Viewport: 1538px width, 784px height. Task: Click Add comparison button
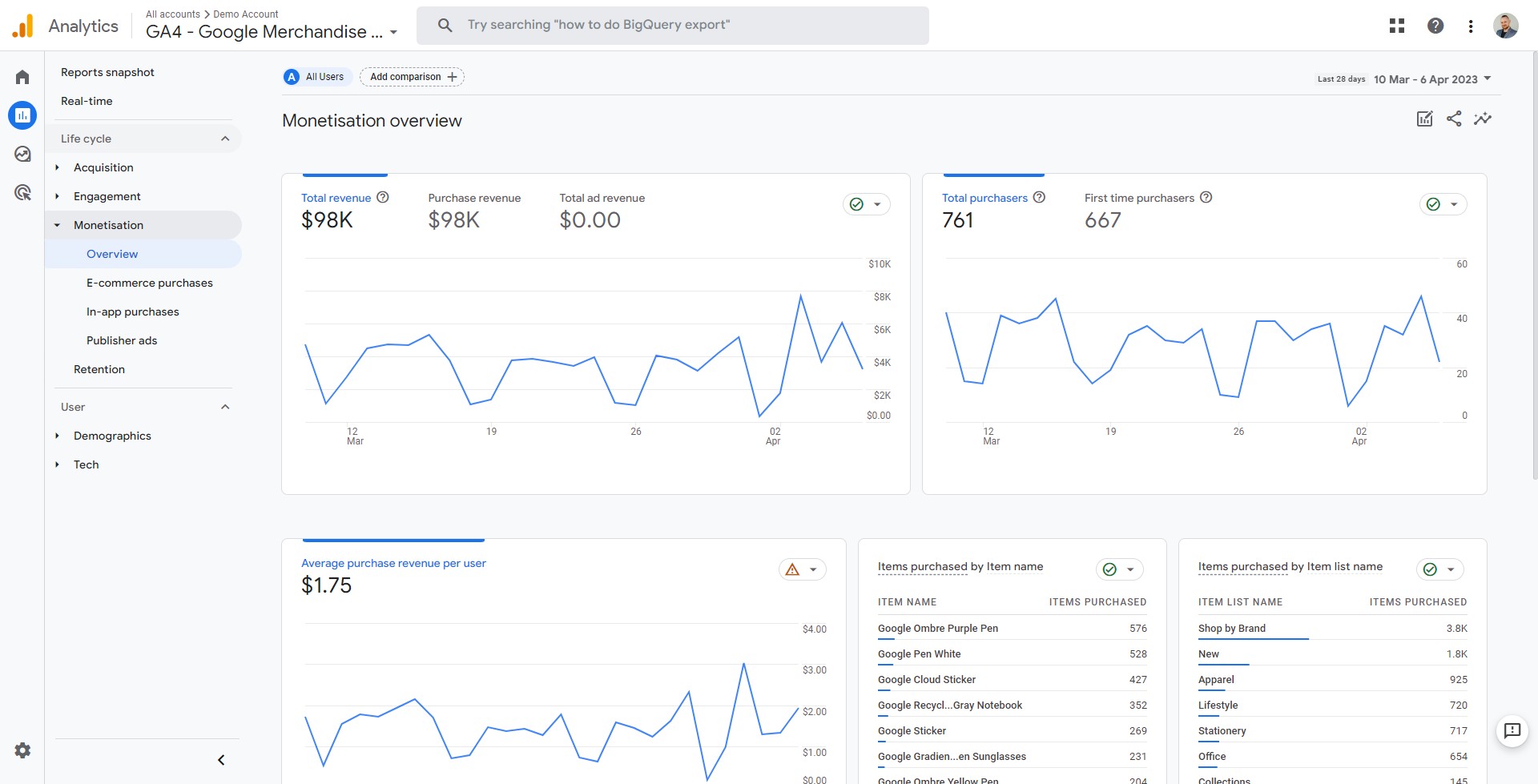click(x=412, y=77)
